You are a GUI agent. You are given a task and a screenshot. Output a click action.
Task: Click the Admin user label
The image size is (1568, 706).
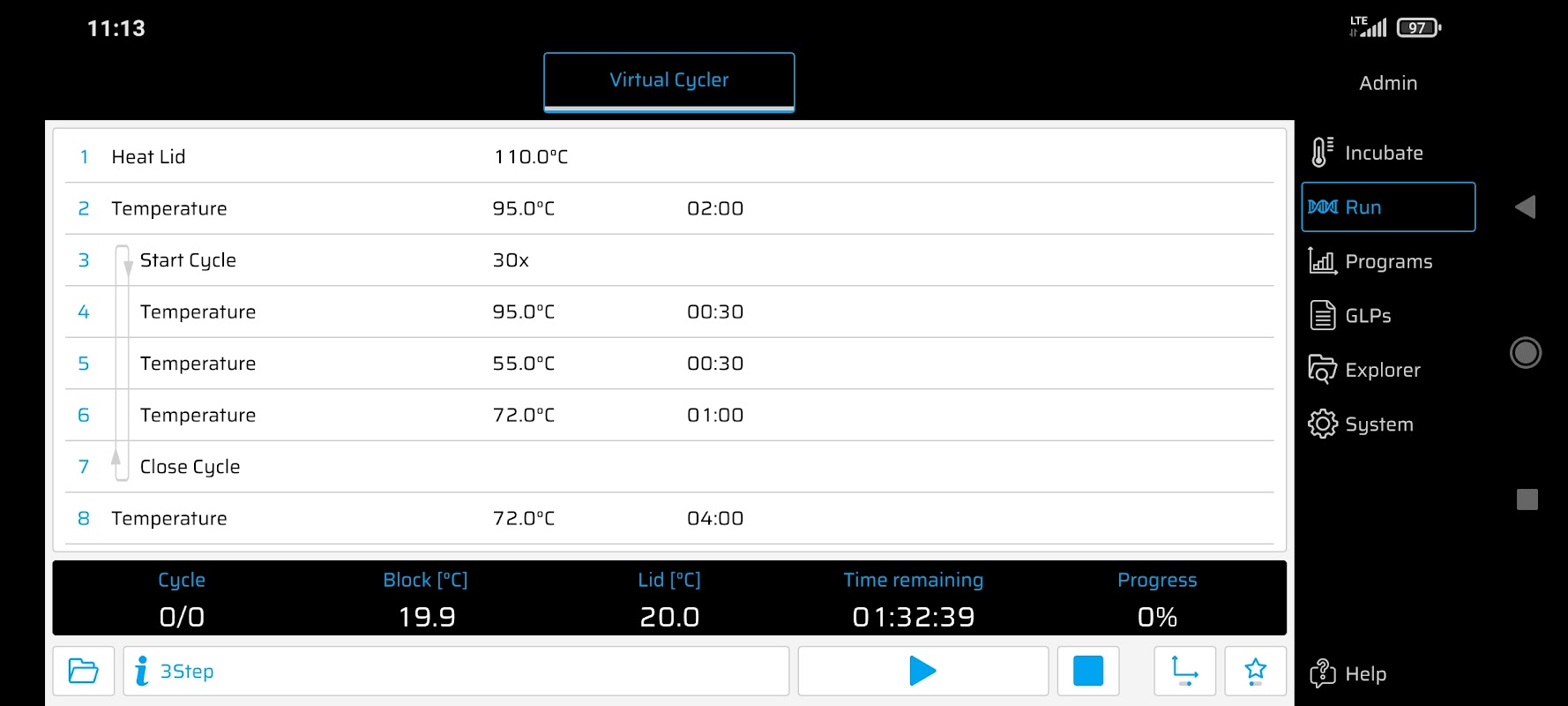click(1387, 83)
